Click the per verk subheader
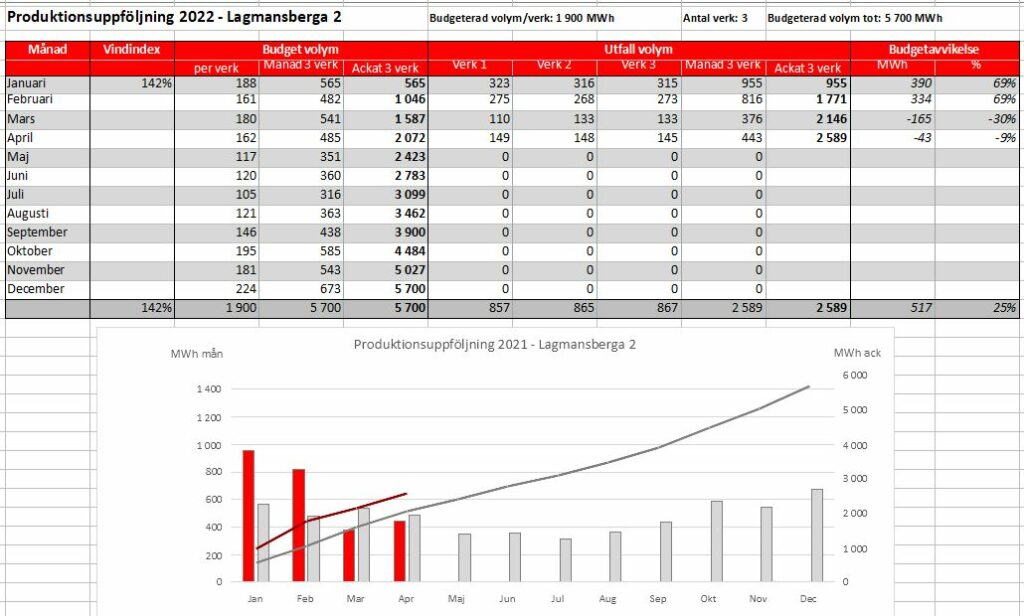The width and height of the screenshot is (1024, 616). 217,68
